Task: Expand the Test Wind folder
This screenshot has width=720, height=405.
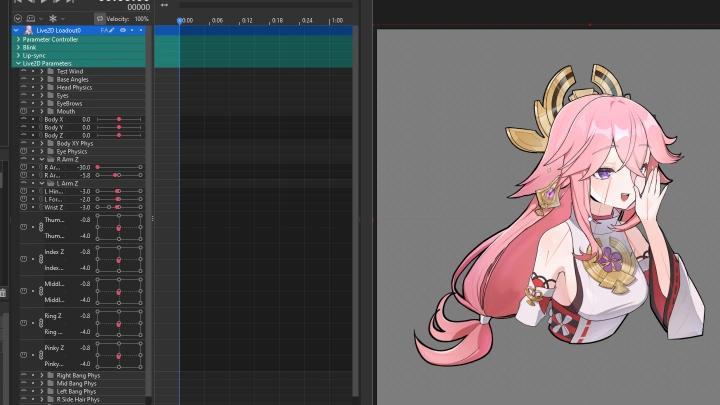Action: point(42,71)
